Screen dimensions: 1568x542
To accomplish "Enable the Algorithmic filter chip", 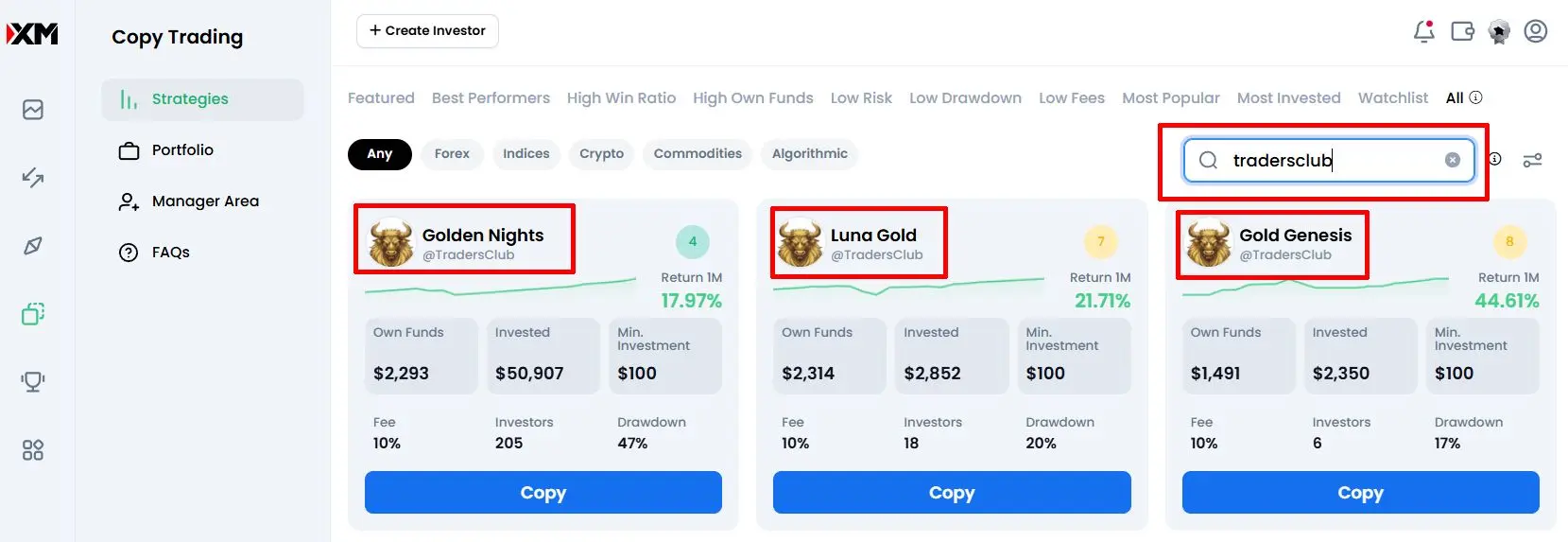I will pos(810,153).
